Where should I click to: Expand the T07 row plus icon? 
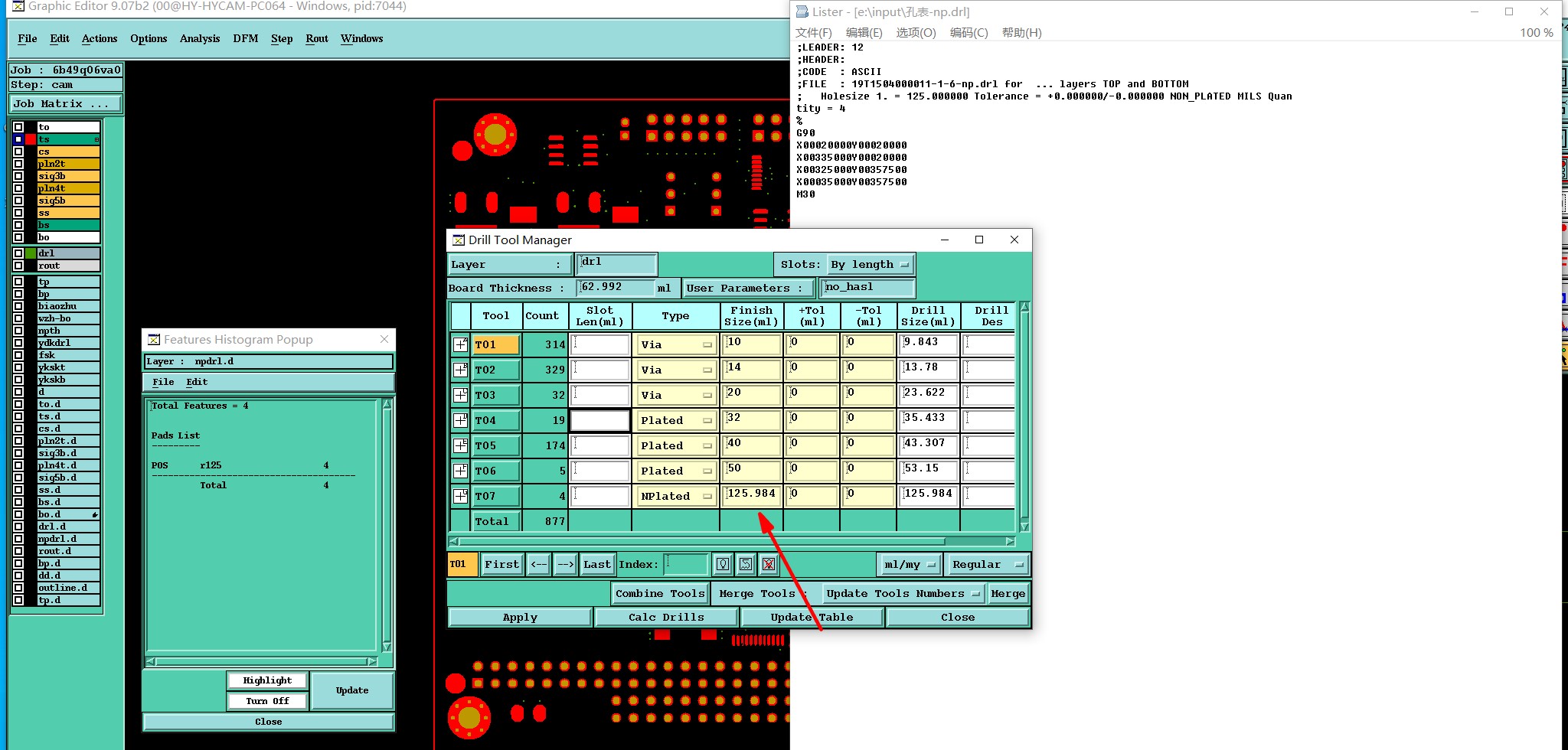460,496
